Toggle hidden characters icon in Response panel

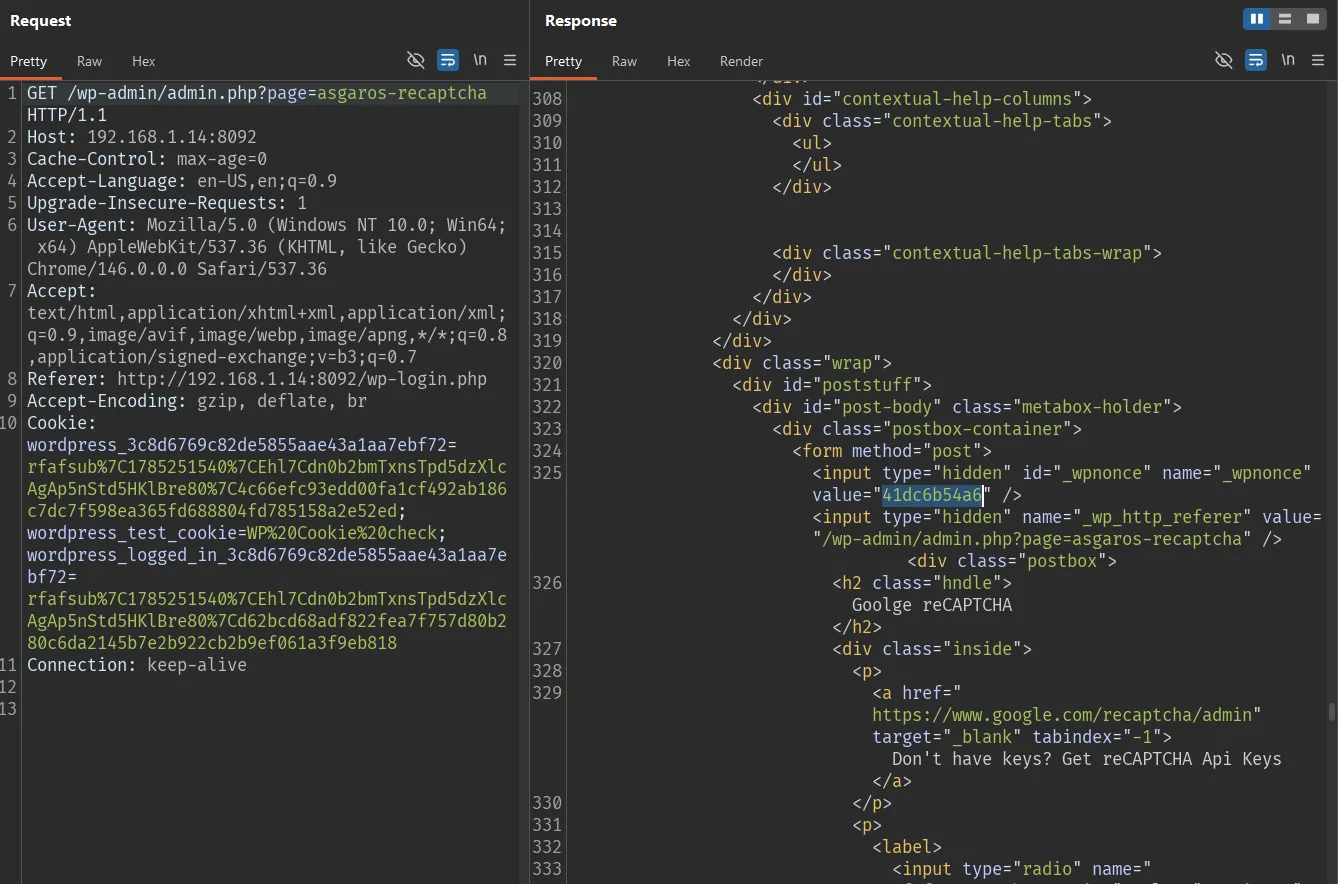[x=1224, y=60]
